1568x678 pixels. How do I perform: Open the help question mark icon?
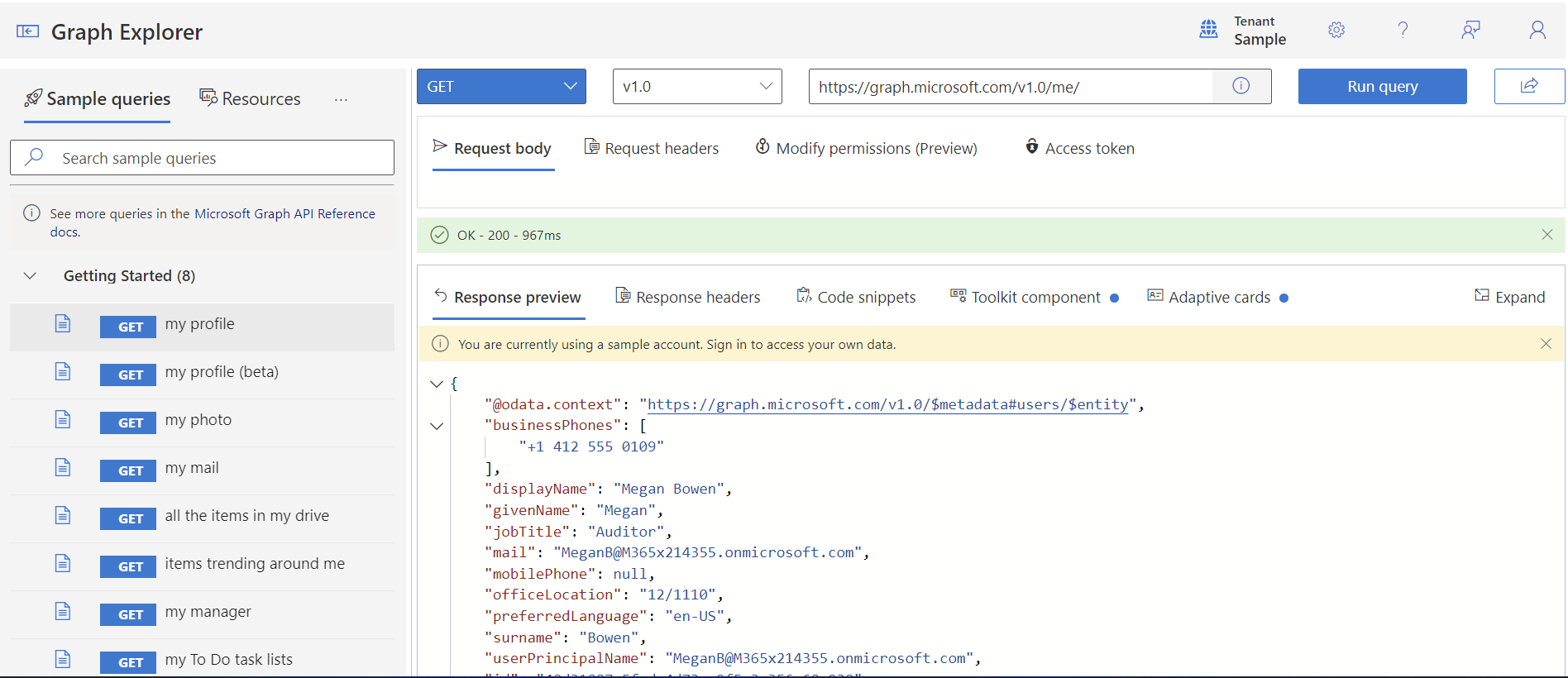tap(1403, 30)
